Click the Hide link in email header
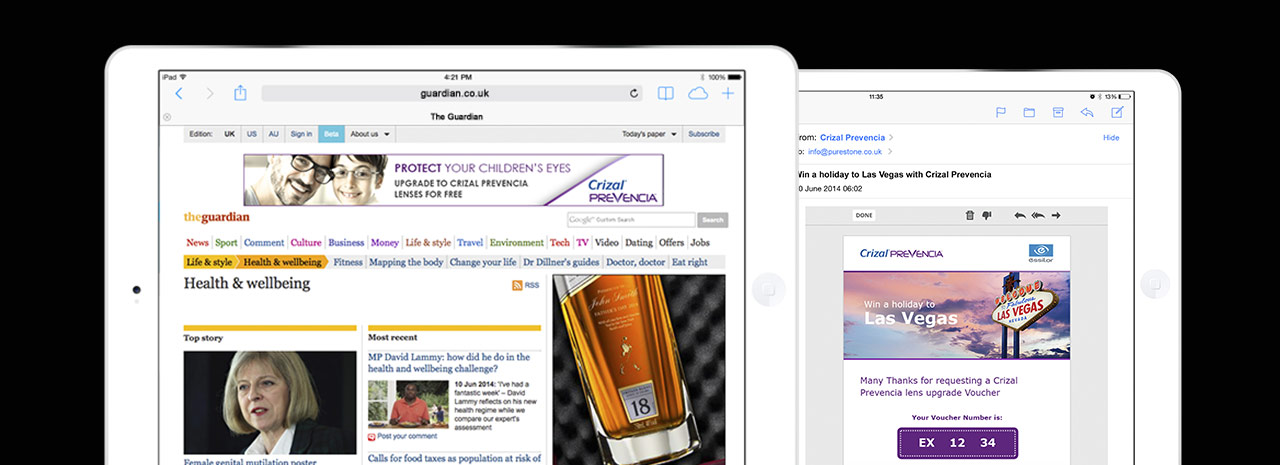 coord(1111,137)
